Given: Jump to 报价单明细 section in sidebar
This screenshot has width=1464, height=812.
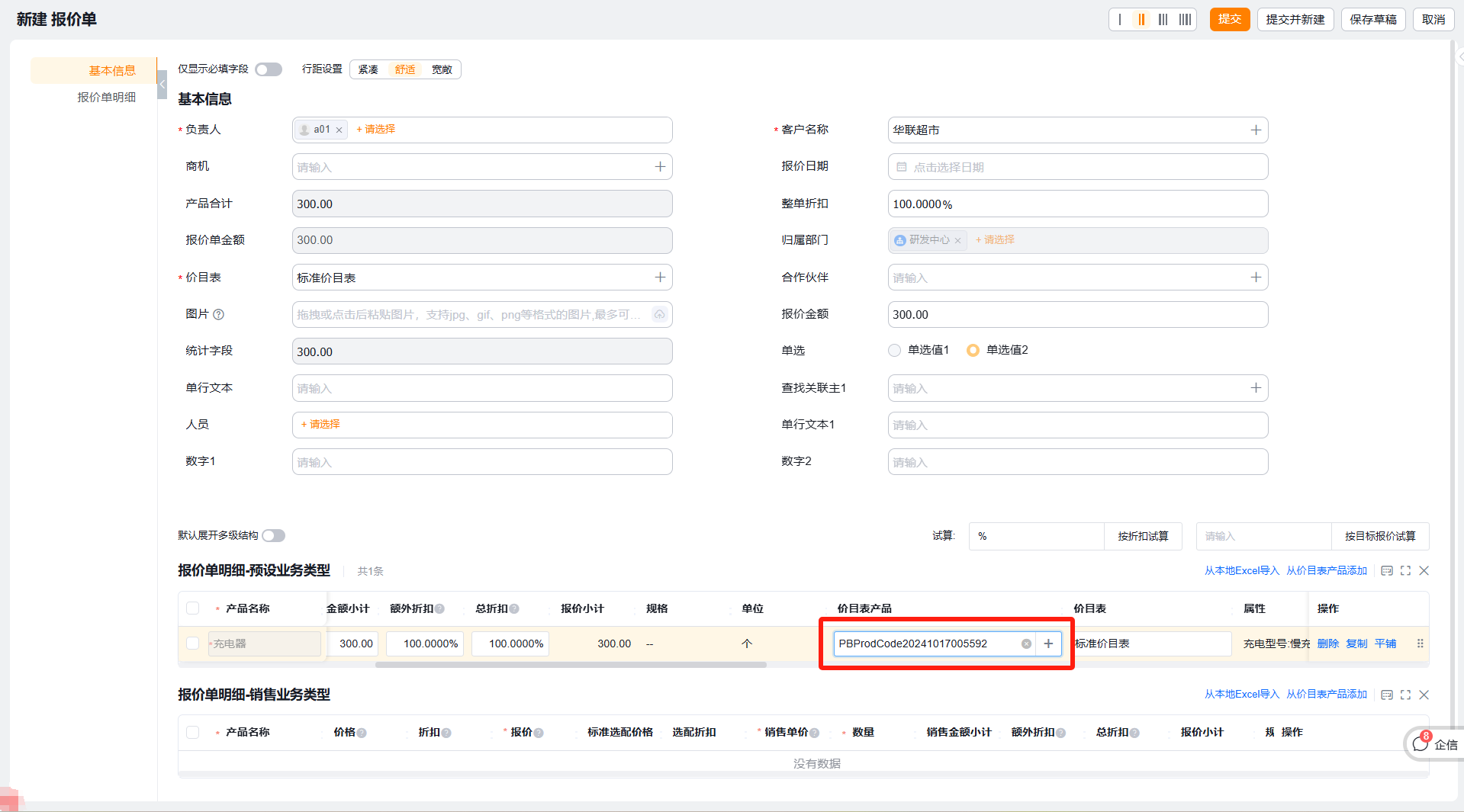Looking at the screenshot, I should [106, 98].
